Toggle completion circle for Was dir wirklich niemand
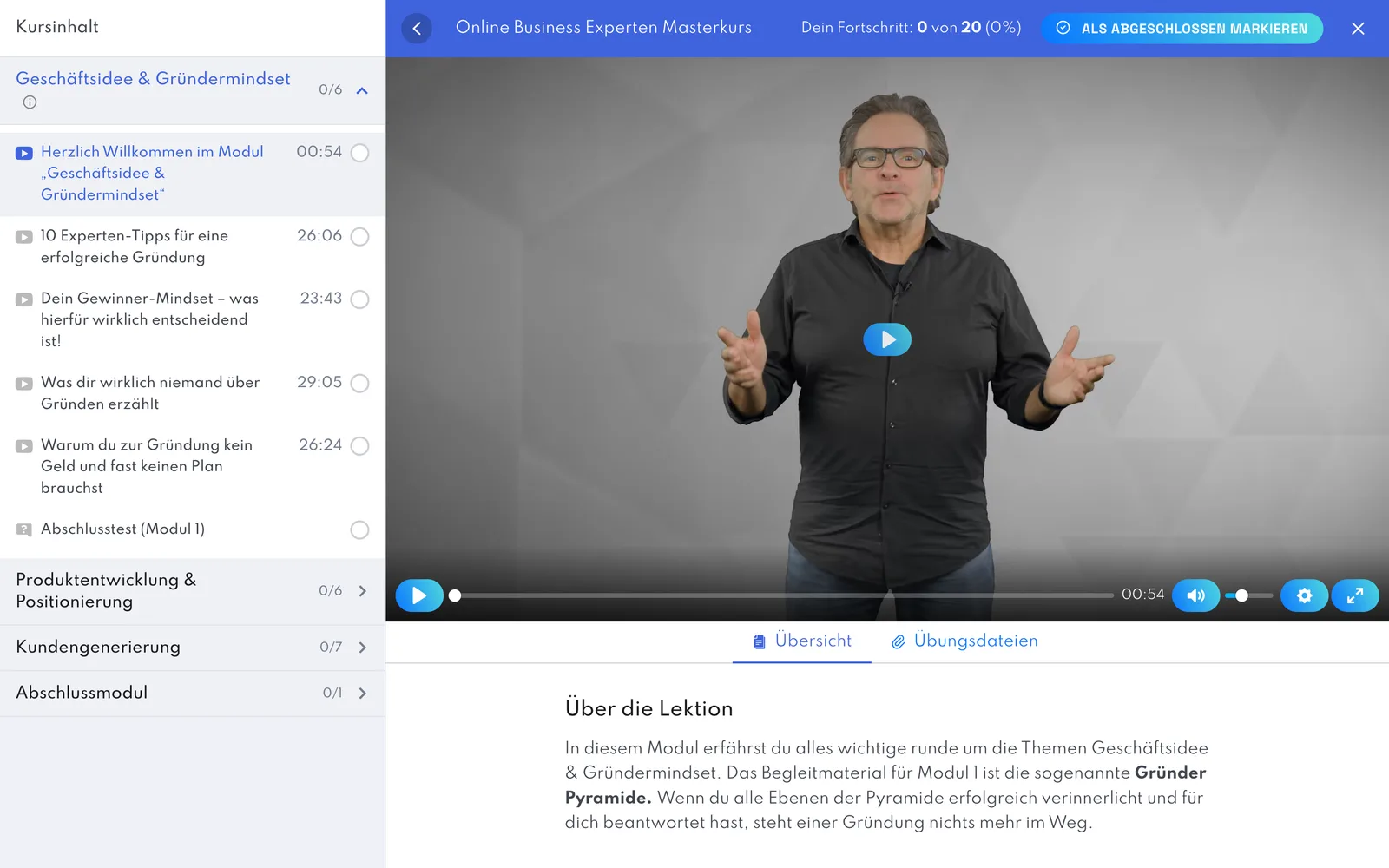The height and width of the screenshot is (868, 1389). click(359, 384)
